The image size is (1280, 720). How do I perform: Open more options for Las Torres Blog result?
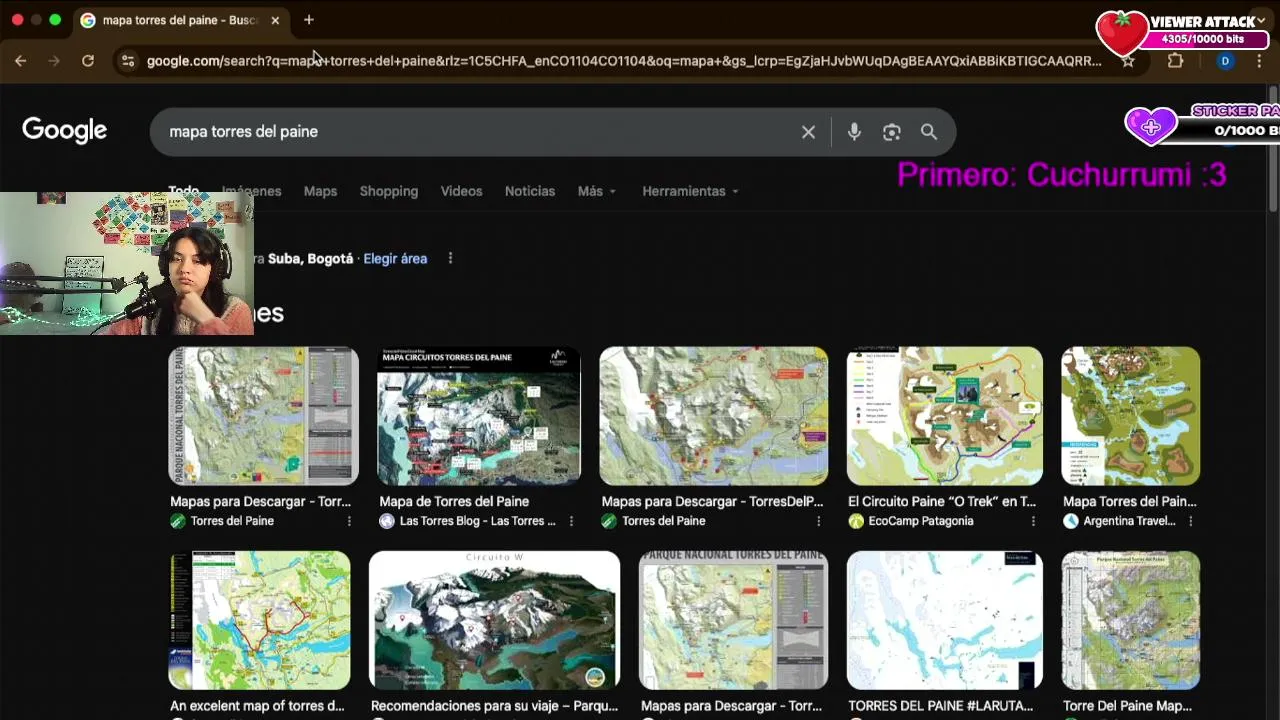tap(571, 521)
